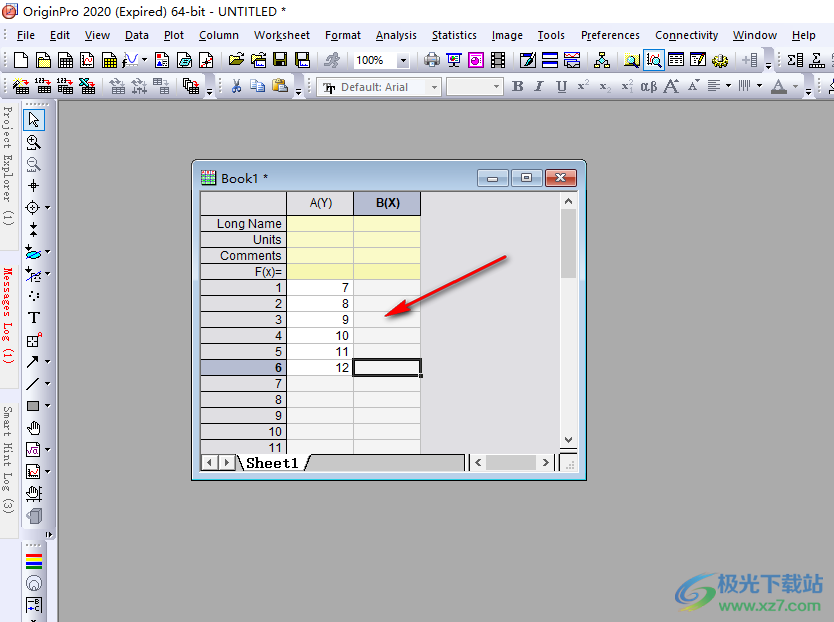This screenshot has width=834, height=622.
Task: Select the Pointer tool
Action: click(34, 120)
